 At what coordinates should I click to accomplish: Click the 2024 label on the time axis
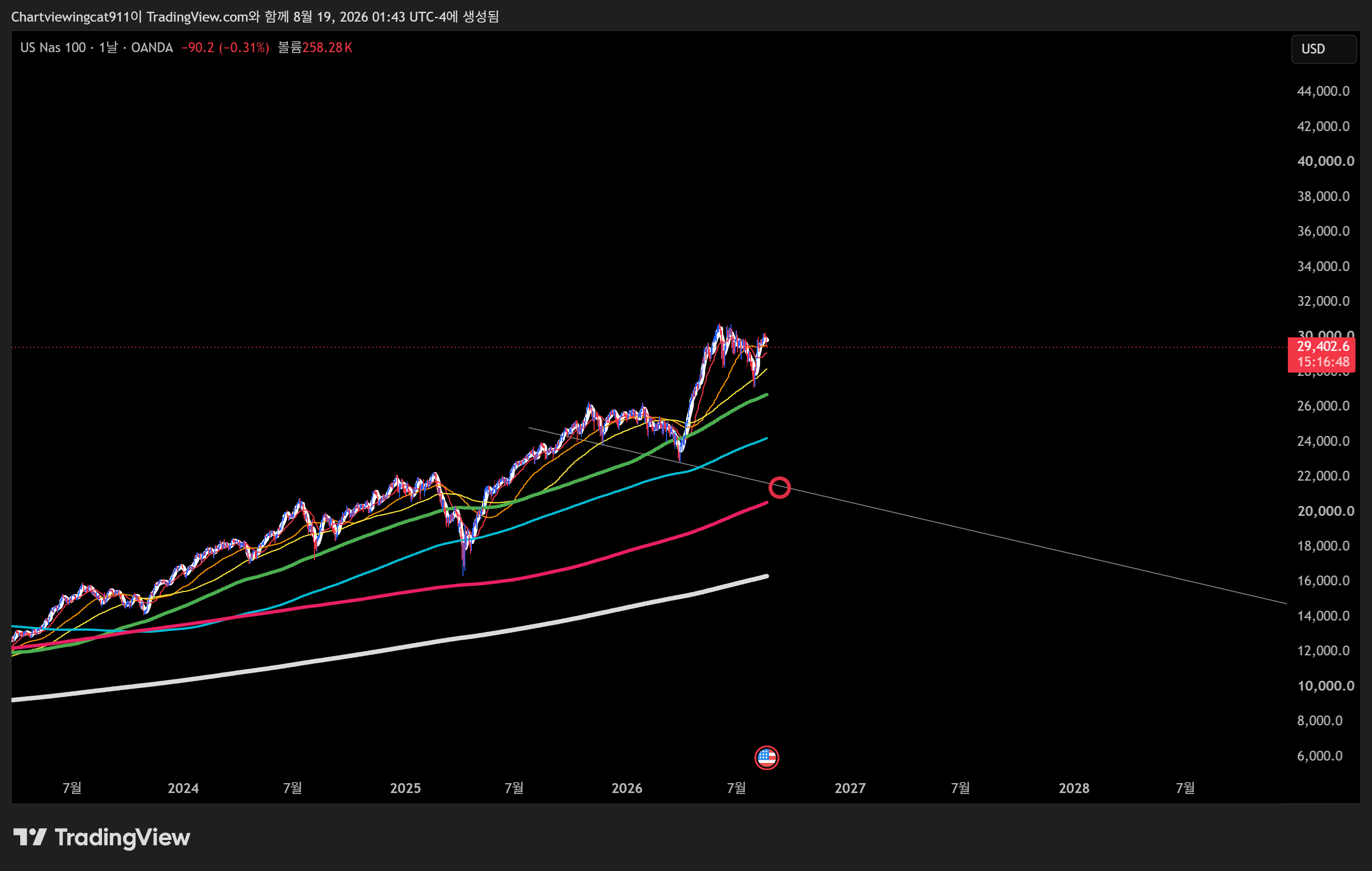(183, 788)
